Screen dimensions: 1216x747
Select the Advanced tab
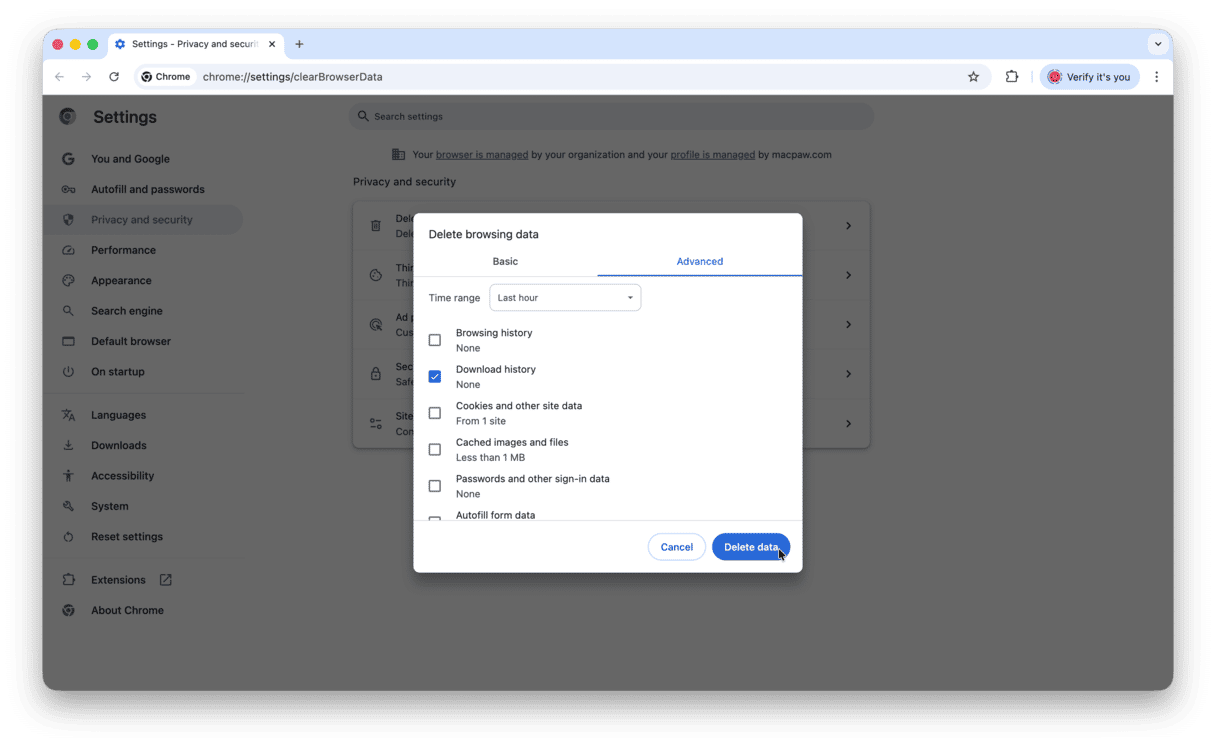click(699, 261)
